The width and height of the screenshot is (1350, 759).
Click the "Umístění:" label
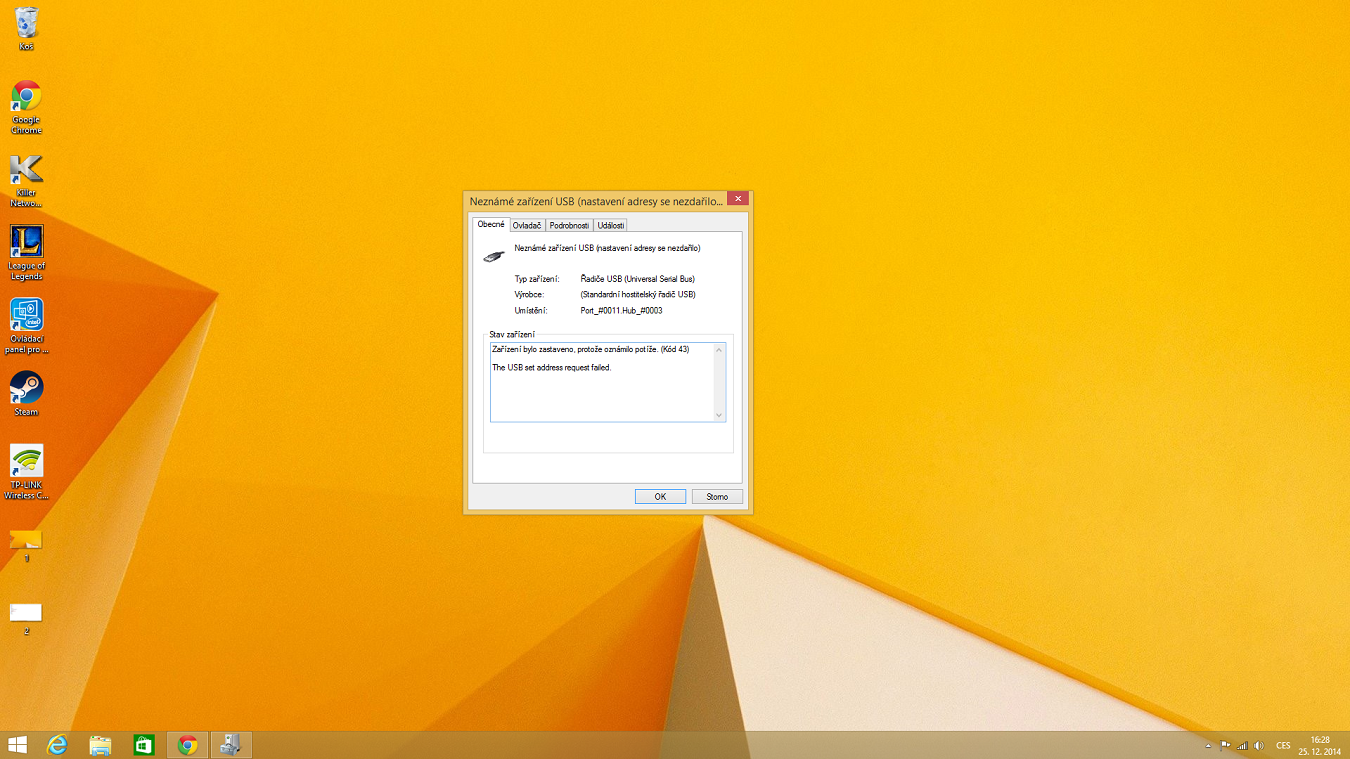[x=531, y=311]
